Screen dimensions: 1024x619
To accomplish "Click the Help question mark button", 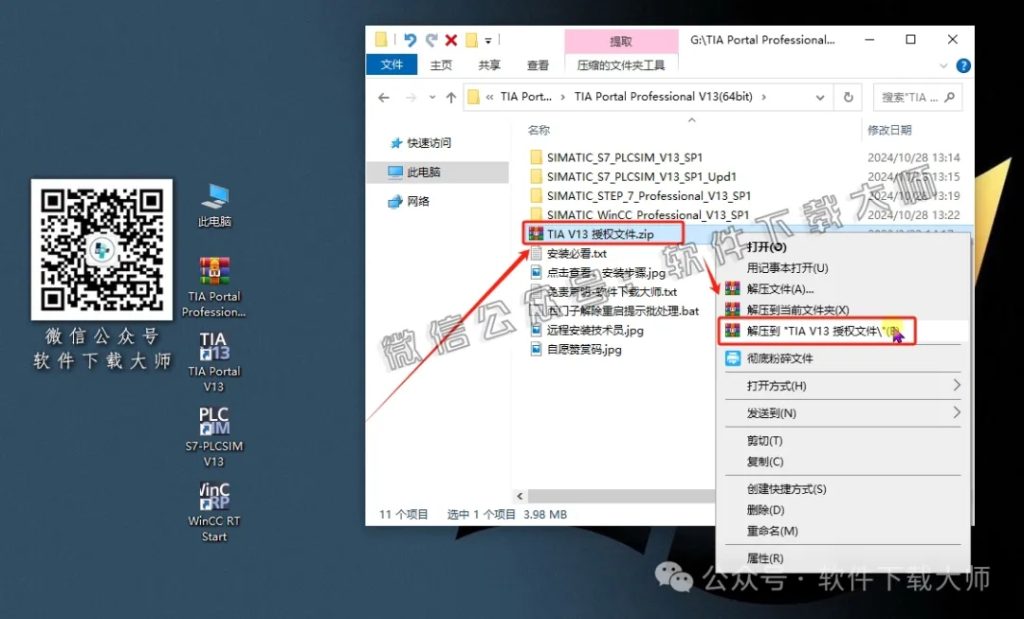I will pyautogui.click(x=962, y=65).
